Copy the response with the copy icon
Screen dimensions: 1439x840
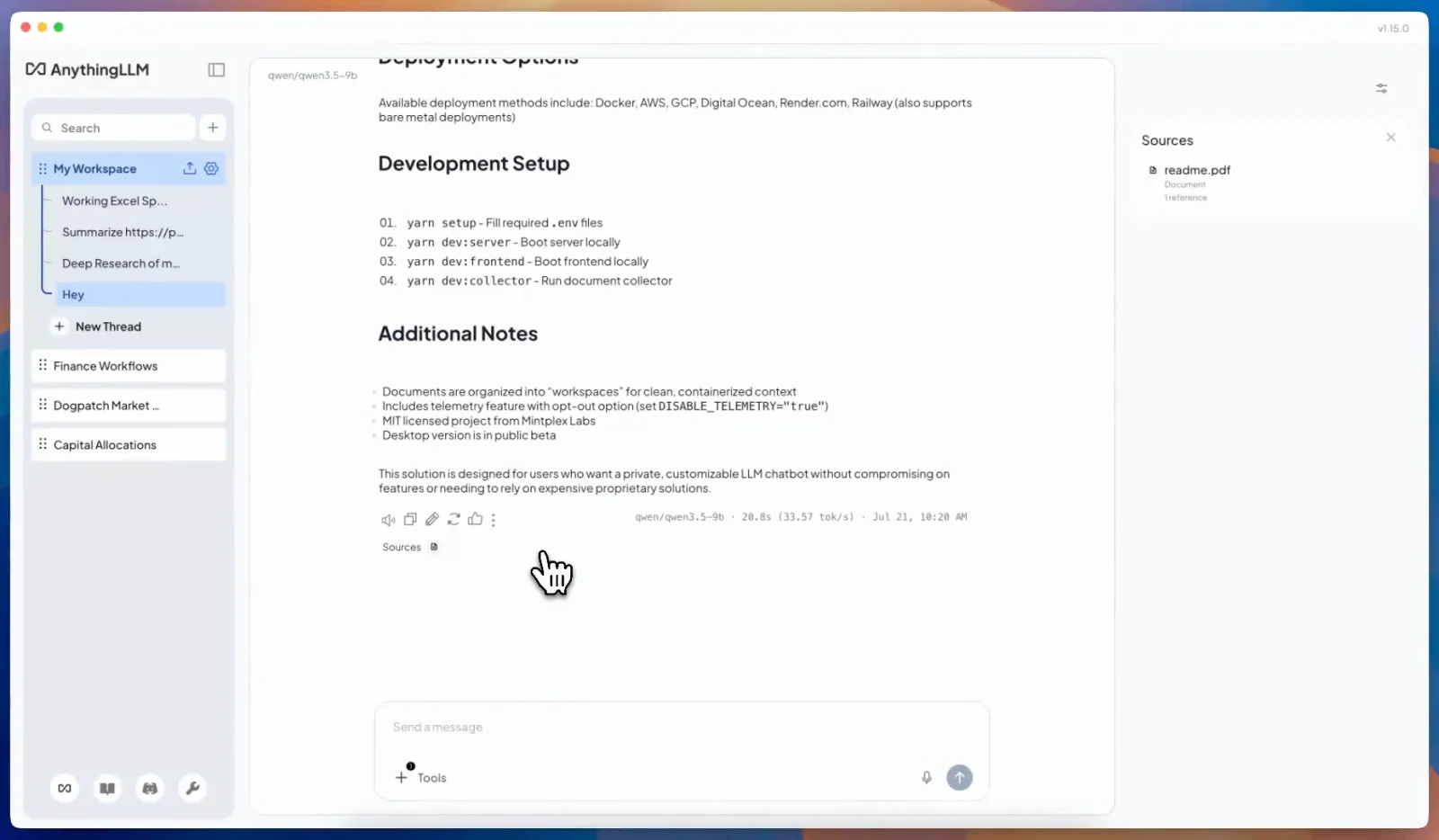[410, 519]
